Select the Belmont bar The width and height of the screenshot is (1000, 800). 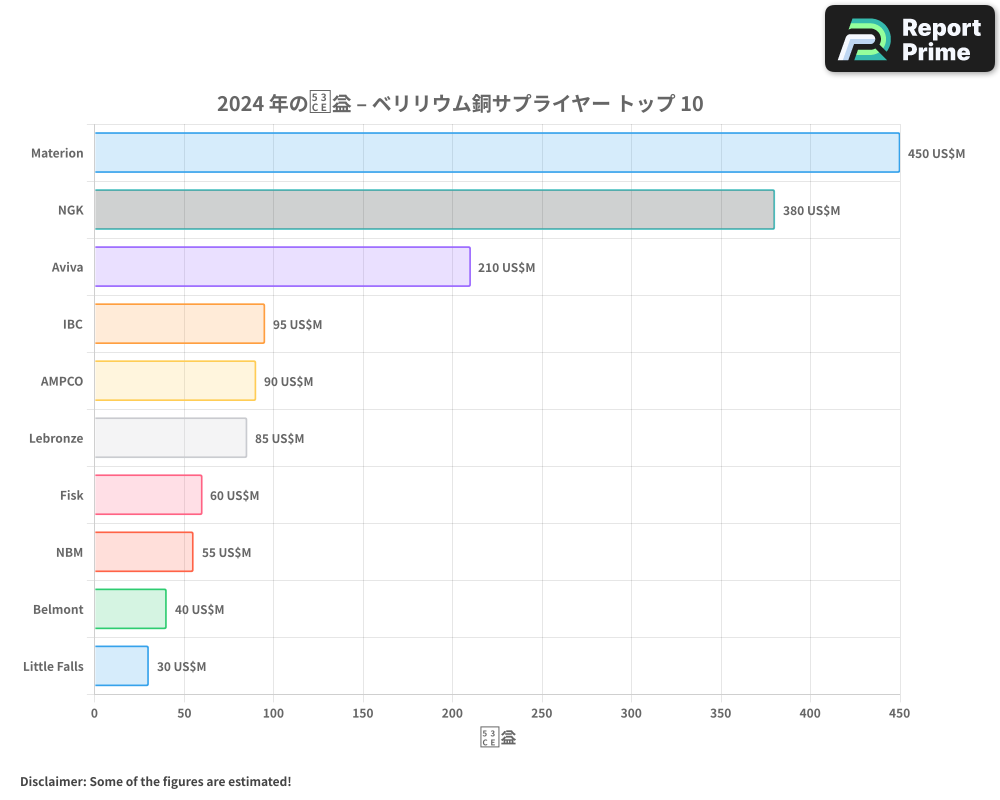click(x=129, y=609)
